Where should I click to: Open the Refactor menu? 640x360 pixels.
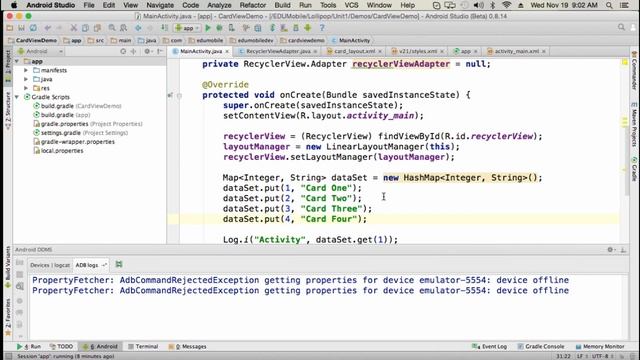tap(253, 5)
